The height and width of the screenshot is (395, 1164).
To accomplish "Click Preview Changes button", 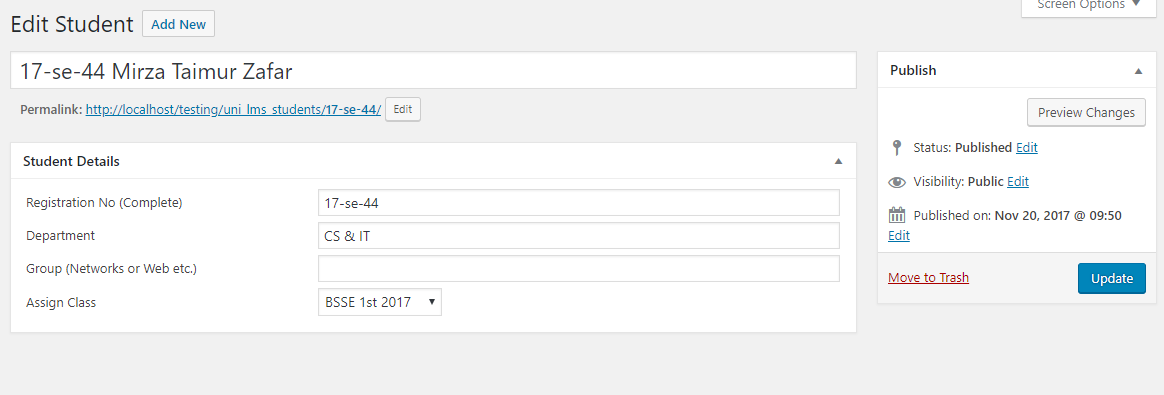I will point(1086,113).
